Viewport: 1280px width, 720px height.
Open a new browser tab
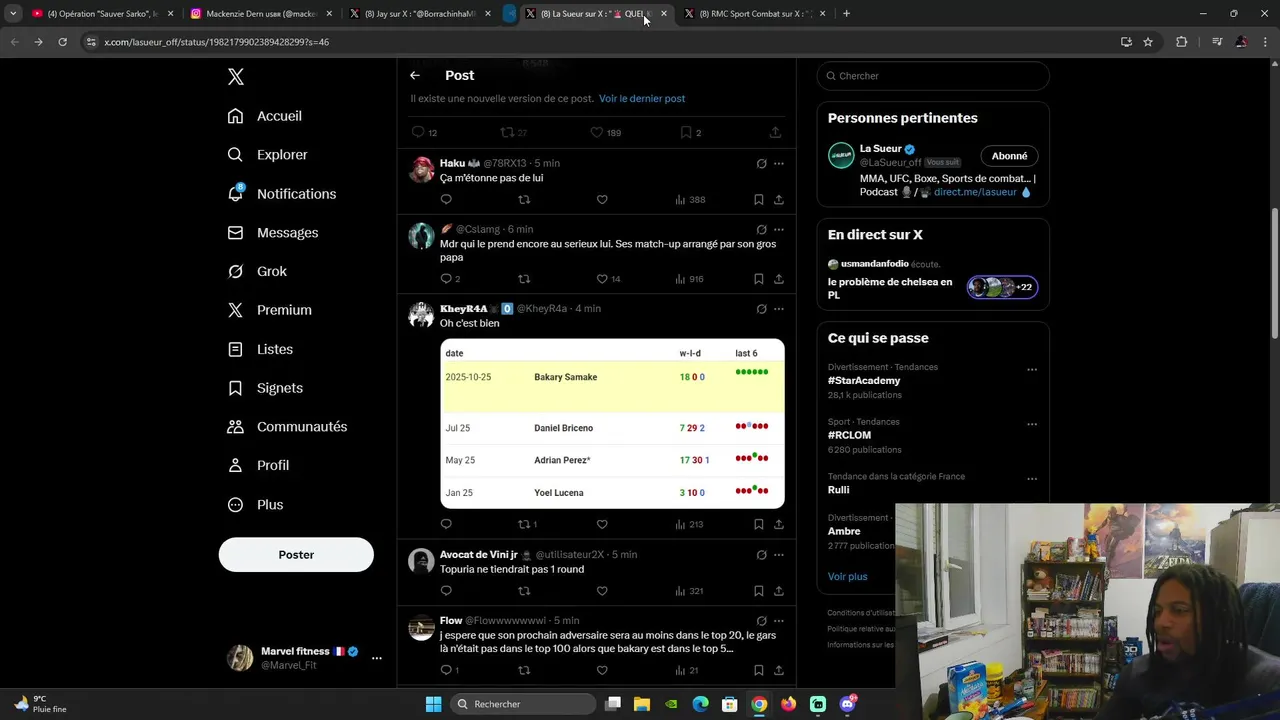(846, 14)
